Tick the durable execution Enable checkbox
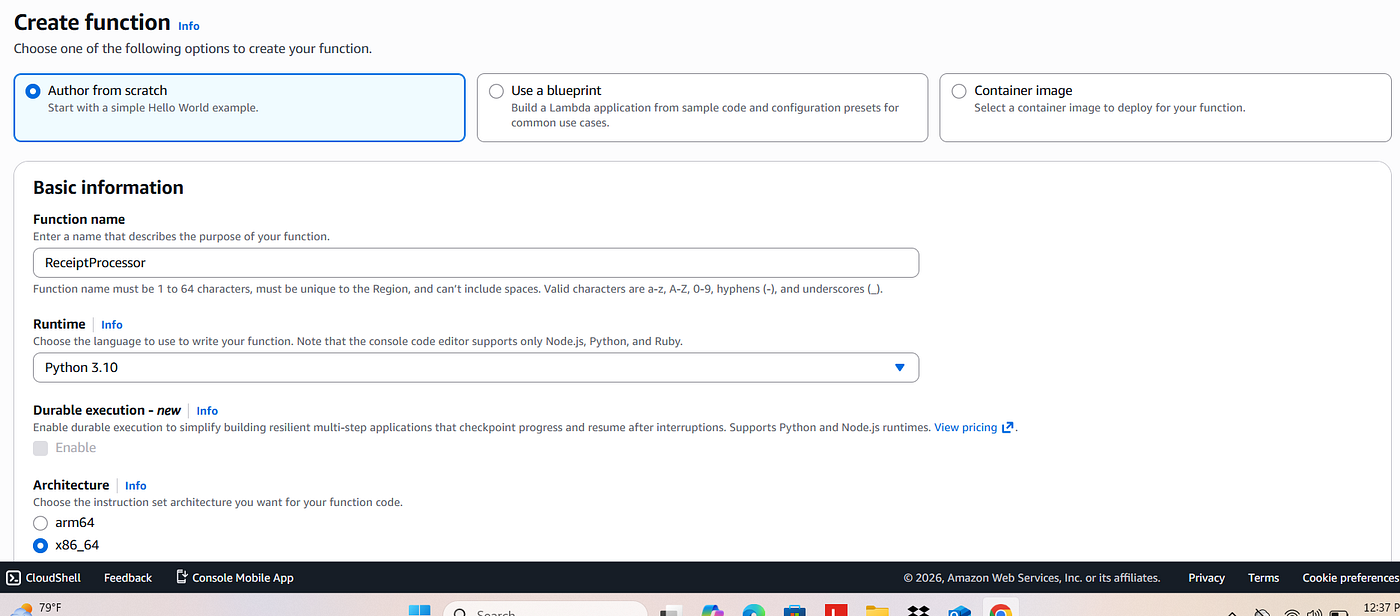 [41, 448]
